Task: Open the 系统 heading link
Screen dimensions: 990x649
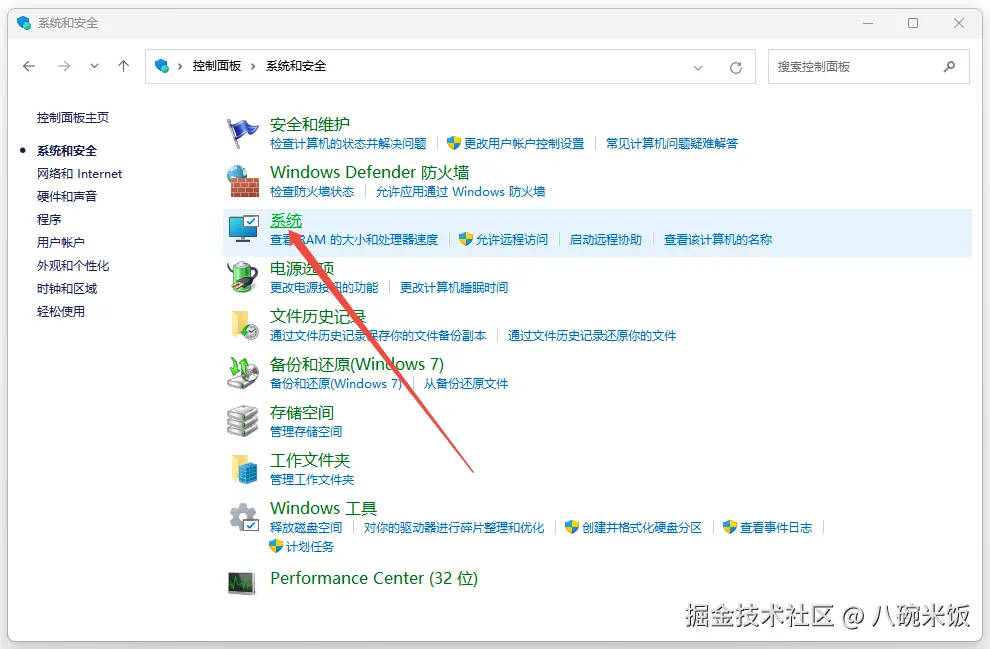Action: (286, 220)
